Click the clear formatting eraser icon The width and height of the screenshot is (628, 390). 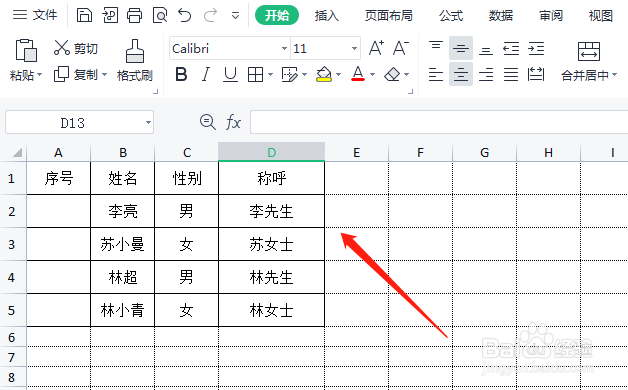[x=392, y=74]
